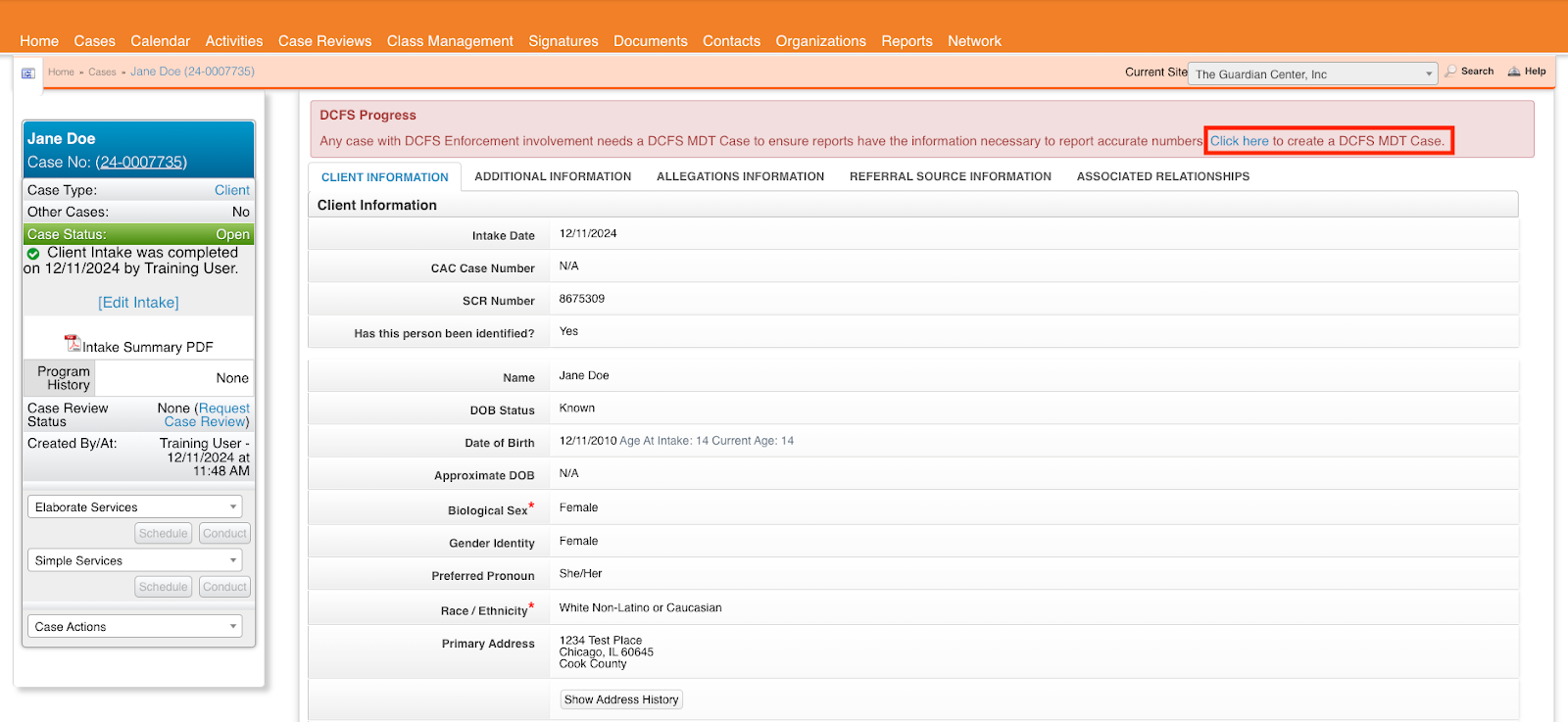The height and width of the screenshot is (722, 1568).
Task: Click Schedule under Elaborate Services
Action: pos(163,533)
